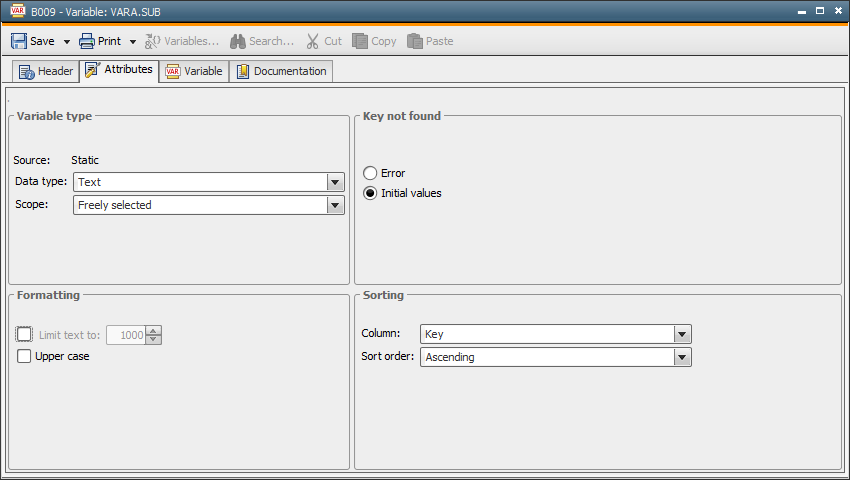850x480 pixels.
Task: Open the Documentation tab
Action: pos(281,71)
